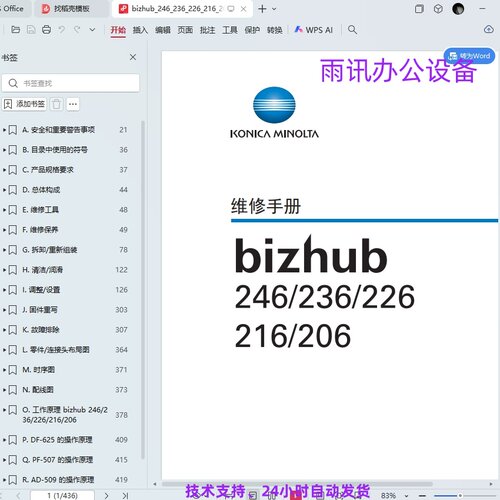Viewport: 500px width, 500px height.
Task: Open the 开始 ribbon tab
Action: (118, 30)
